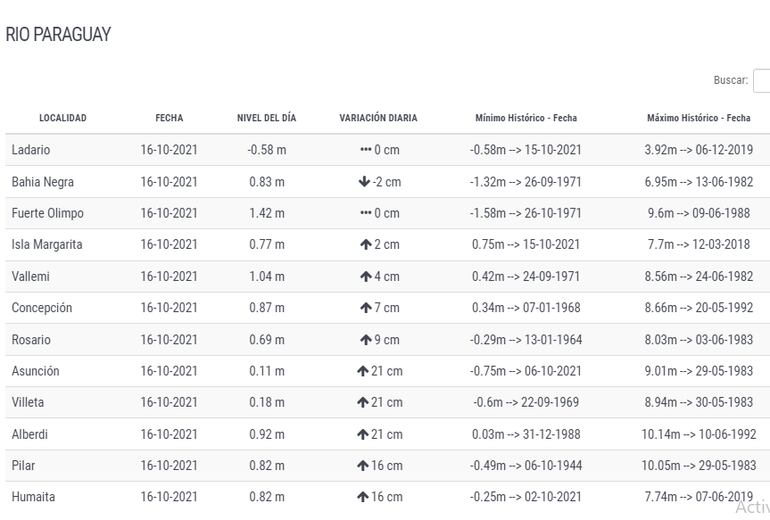Click the up arrow icon in Pilar row
The image size is (770, 520).
[362, 466]
